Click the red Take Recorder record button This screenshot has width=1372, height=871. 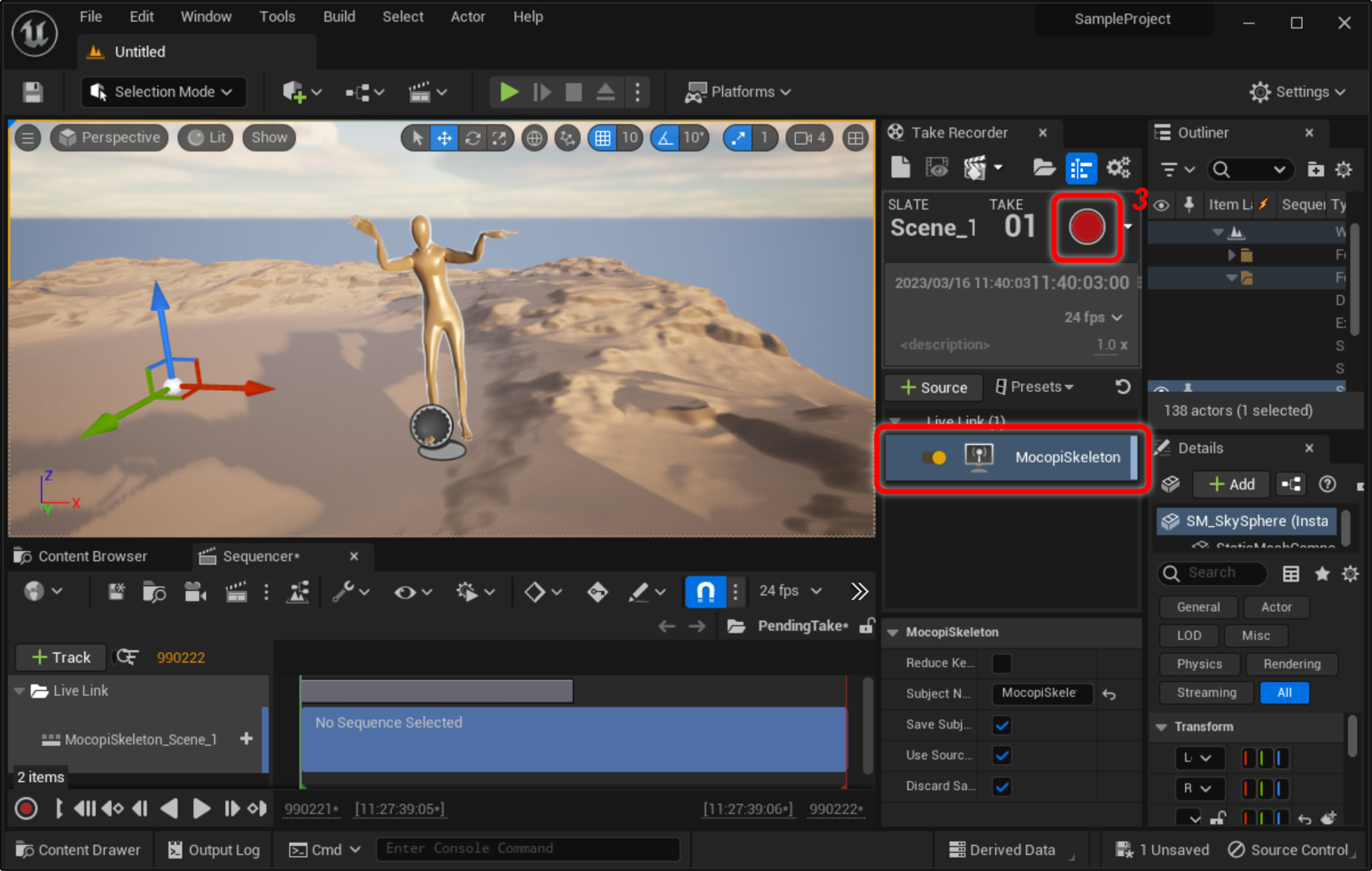(x=1086, y=227)
